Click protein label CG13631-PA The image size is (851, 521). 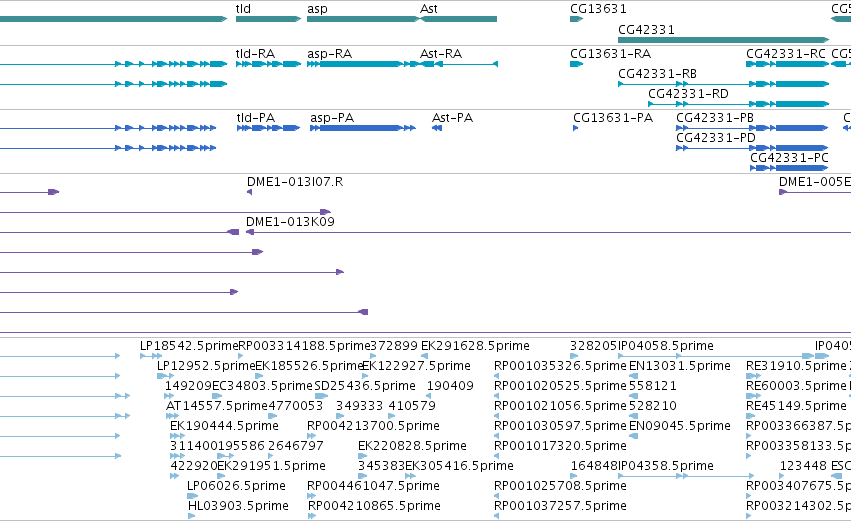613,118
